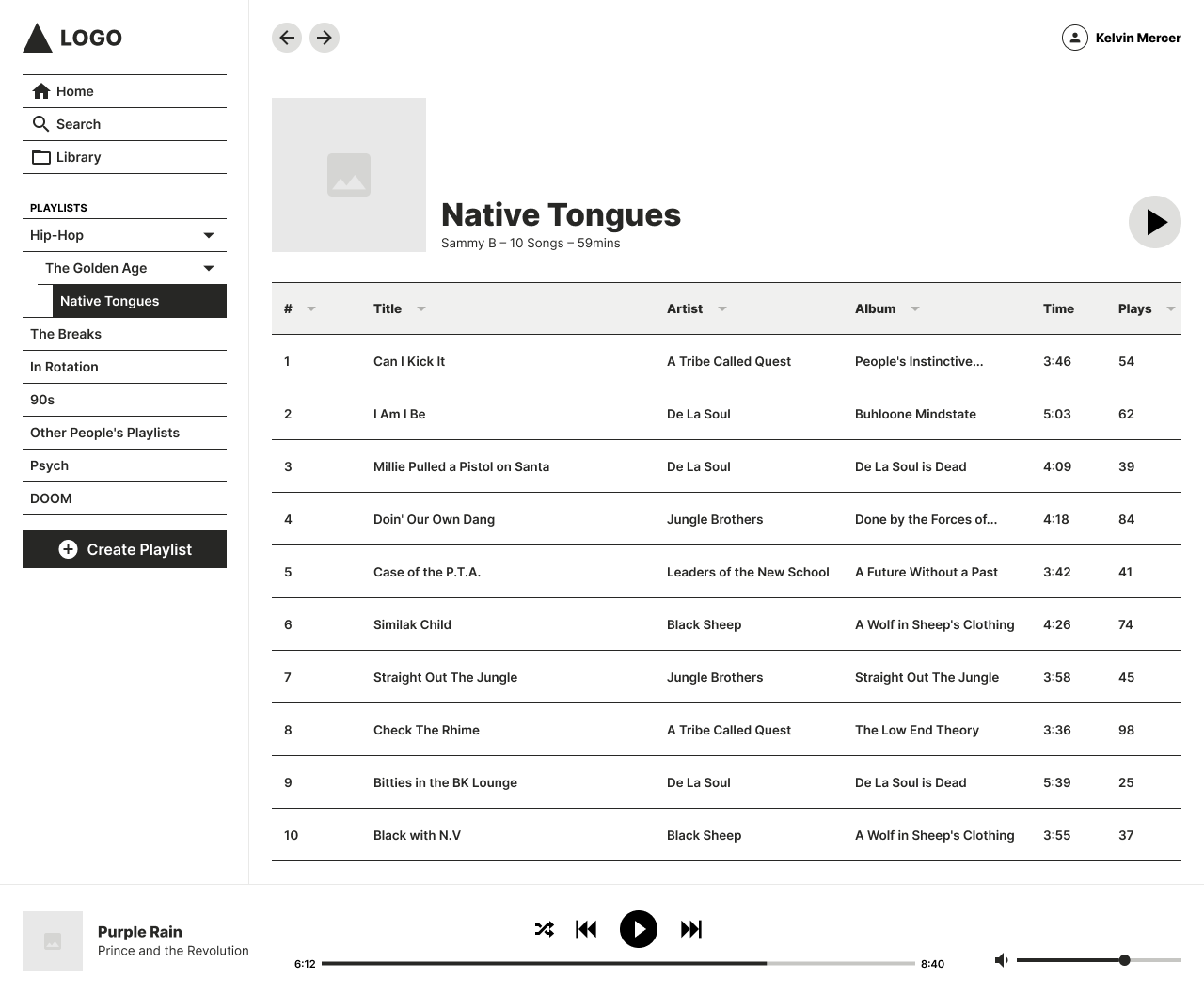Click the Kelvin Mercer username
Image resolution: width=1204 pixels, height=994 pixels.
(1138, 38)
